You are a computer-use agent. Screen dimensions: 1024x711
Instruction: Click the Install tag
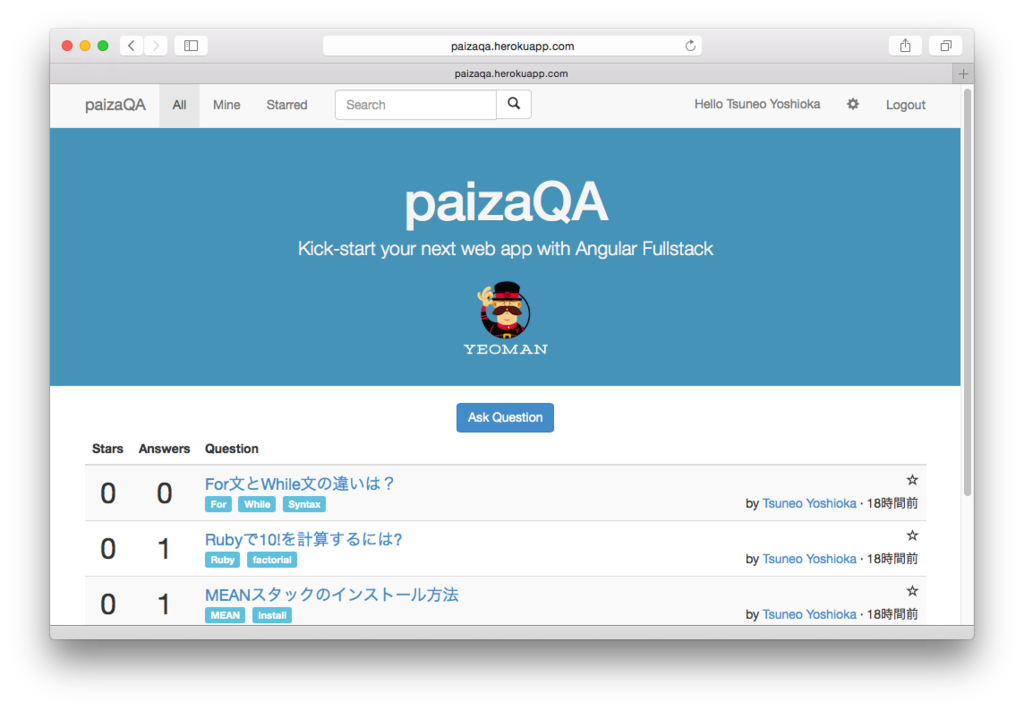pos(272,615)
